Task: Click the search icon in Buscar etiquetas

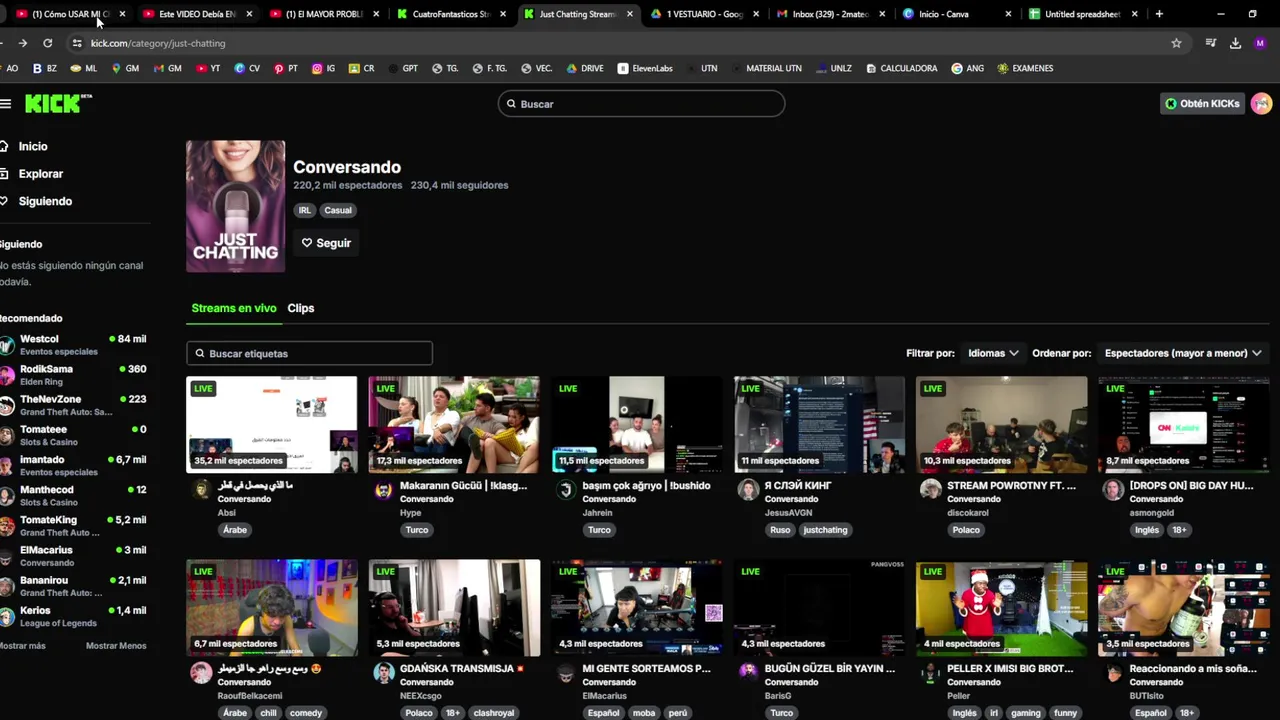Action: [200, 353]
